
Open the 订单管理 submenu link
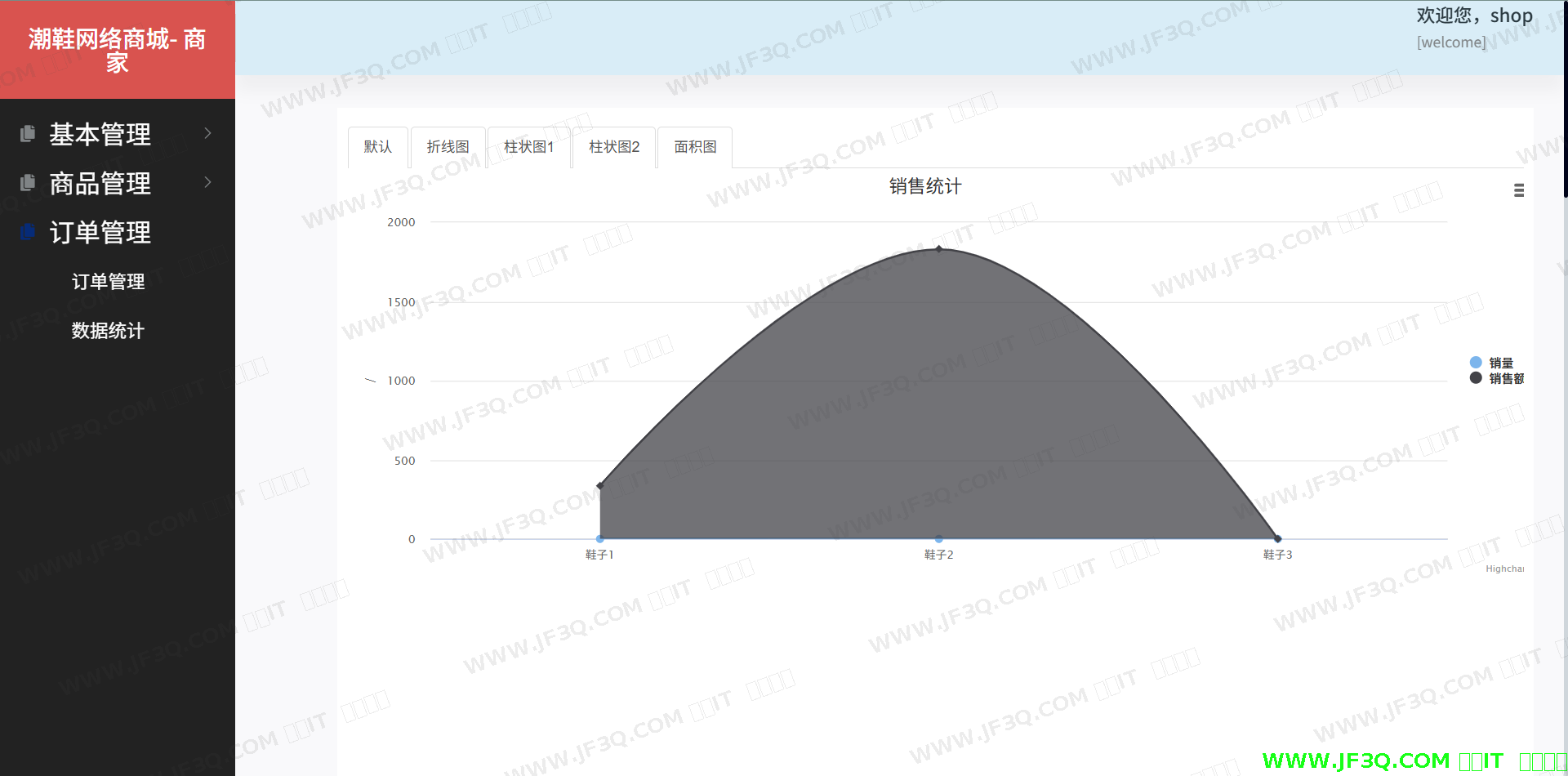click(x=108, y=282)
